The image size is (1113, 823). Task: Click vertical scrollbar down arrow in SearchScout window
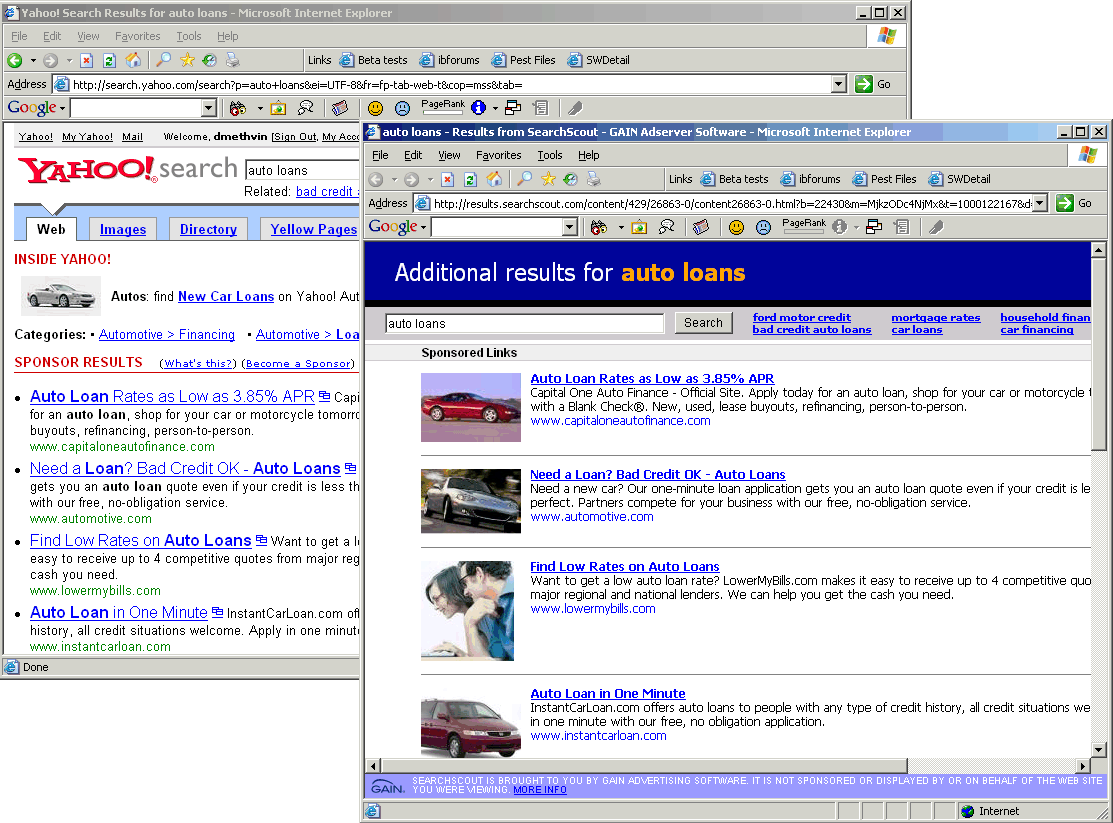point(1098,749)
